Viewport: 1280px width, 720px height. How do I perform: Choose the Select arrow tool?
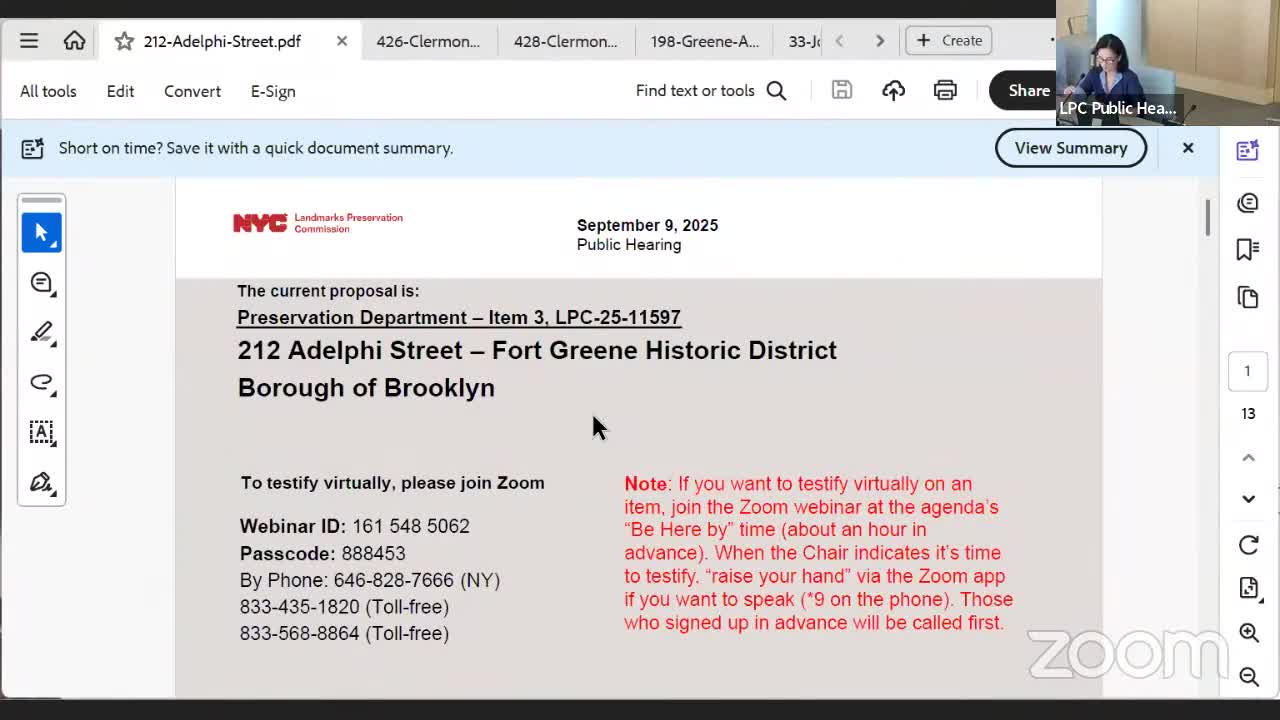(42, 232)
